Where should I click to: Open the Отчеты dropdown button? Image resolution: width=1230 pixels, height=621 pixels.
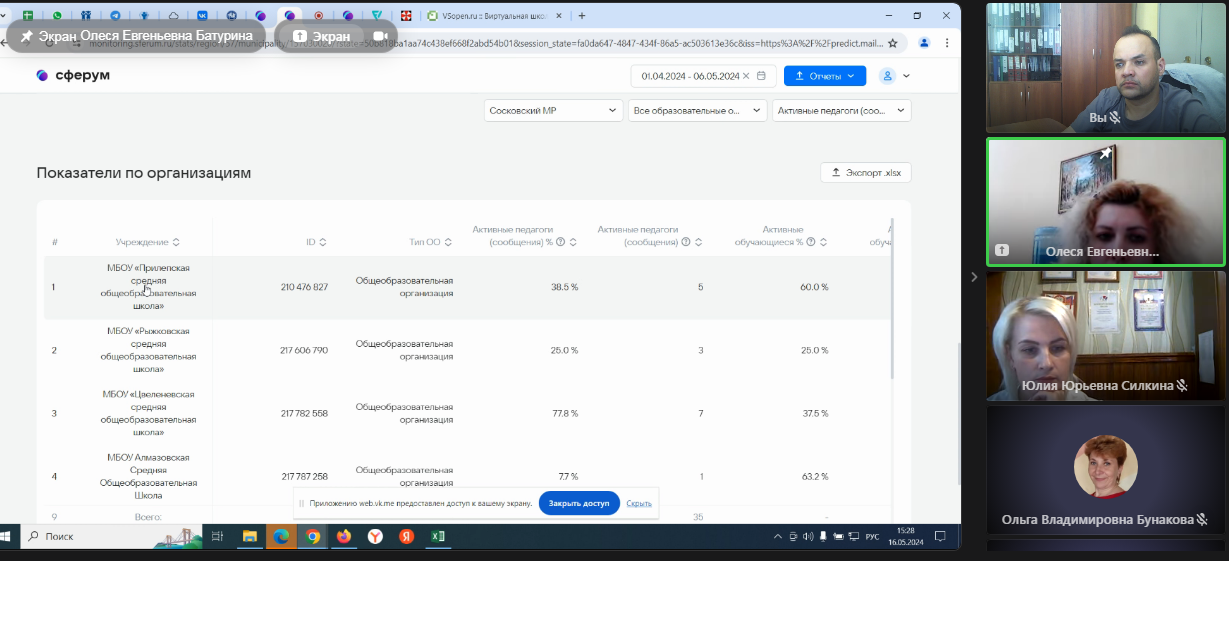click(824, 76)
